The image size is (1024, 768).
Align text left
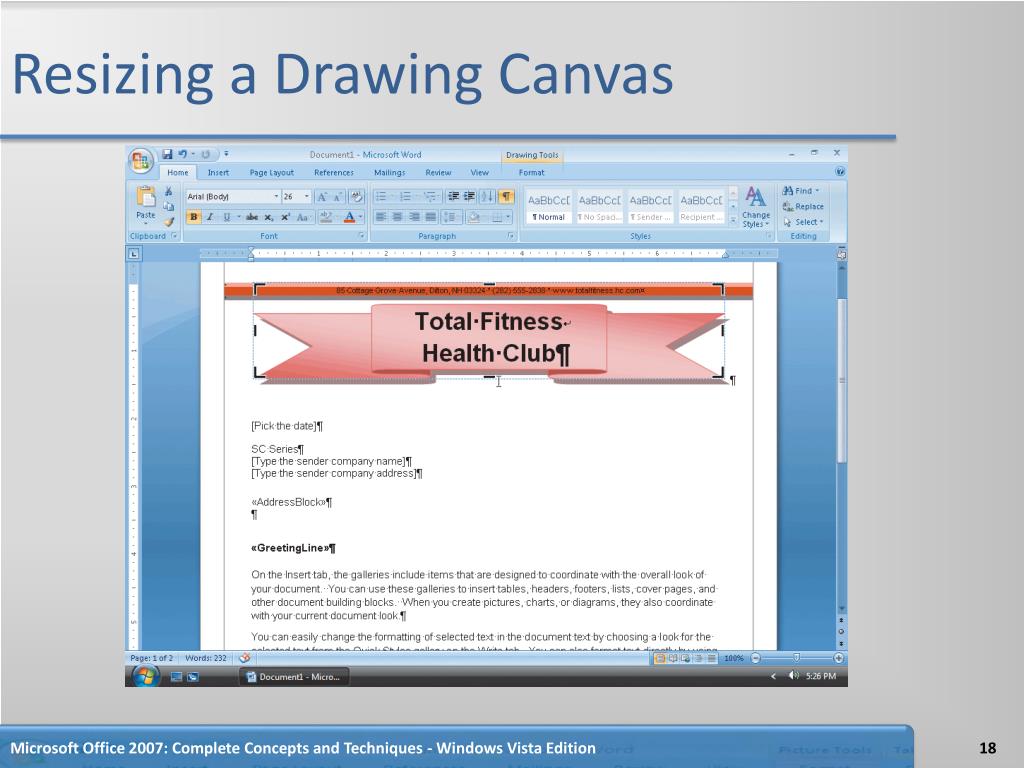coord(381,217)
